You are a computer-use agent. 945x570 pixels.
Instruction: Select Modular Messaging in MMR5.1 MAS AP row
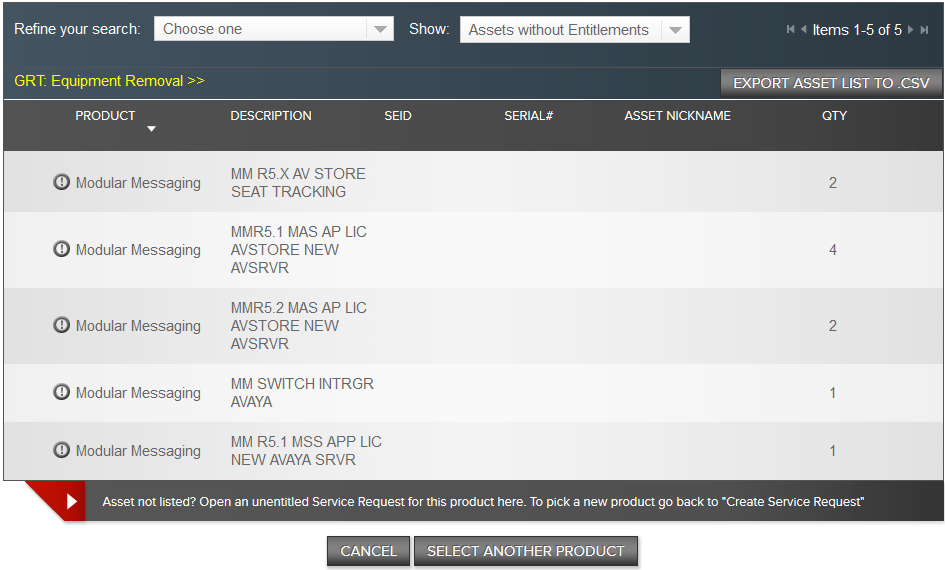(138, 249)
